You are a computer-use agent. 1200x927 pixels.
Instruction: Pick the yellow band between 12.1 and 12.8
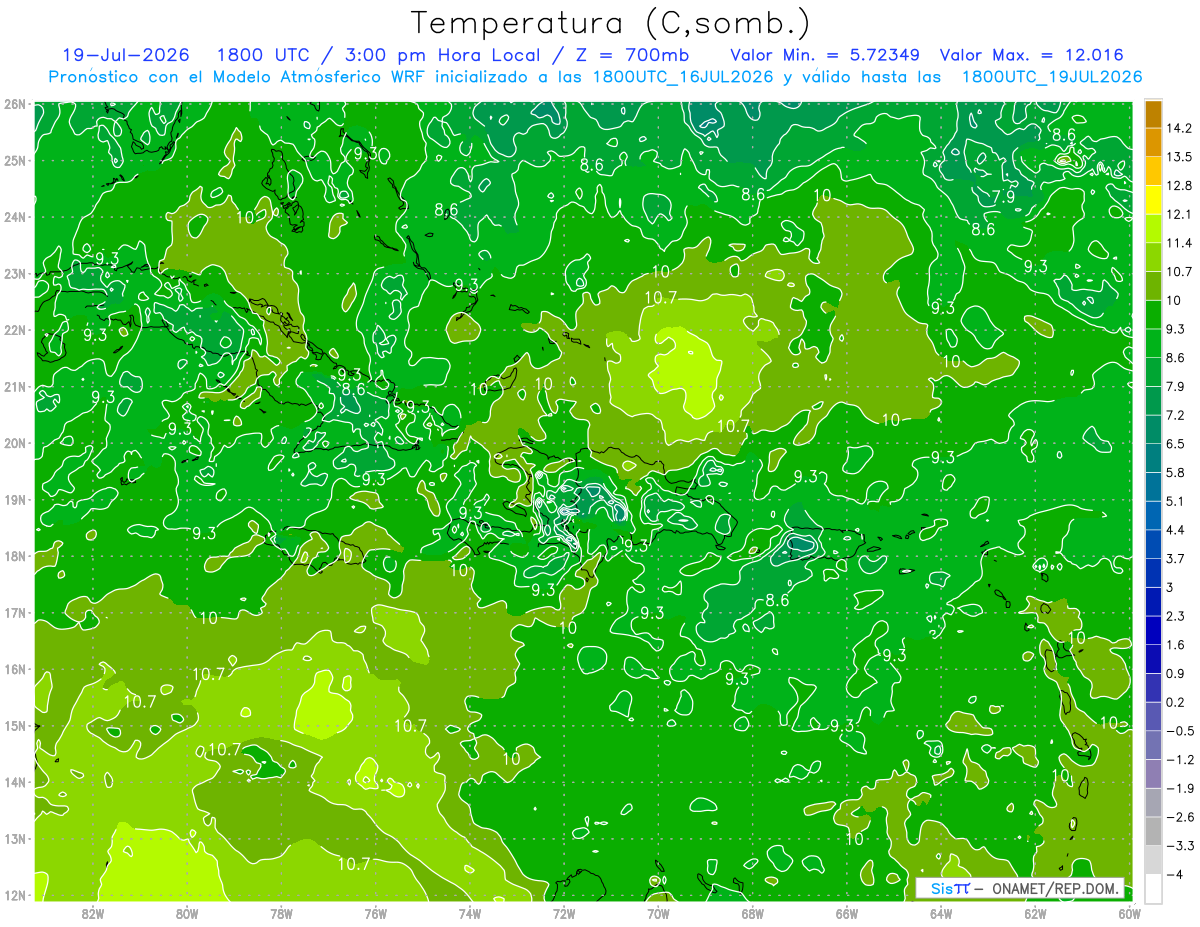click(1153, 200)
